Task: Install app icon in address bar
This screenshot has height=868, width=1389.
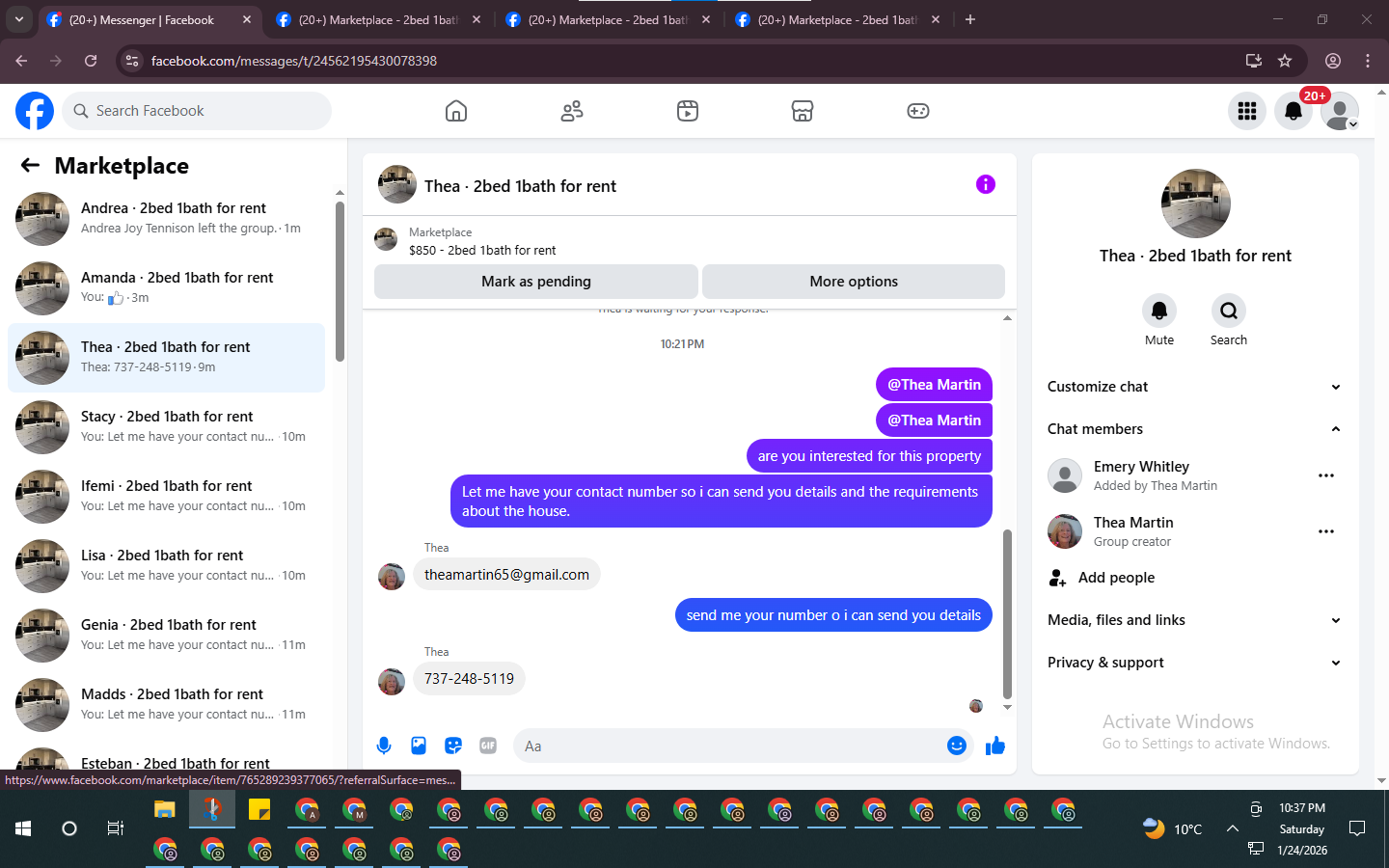Action: (x=1254, y=61)
